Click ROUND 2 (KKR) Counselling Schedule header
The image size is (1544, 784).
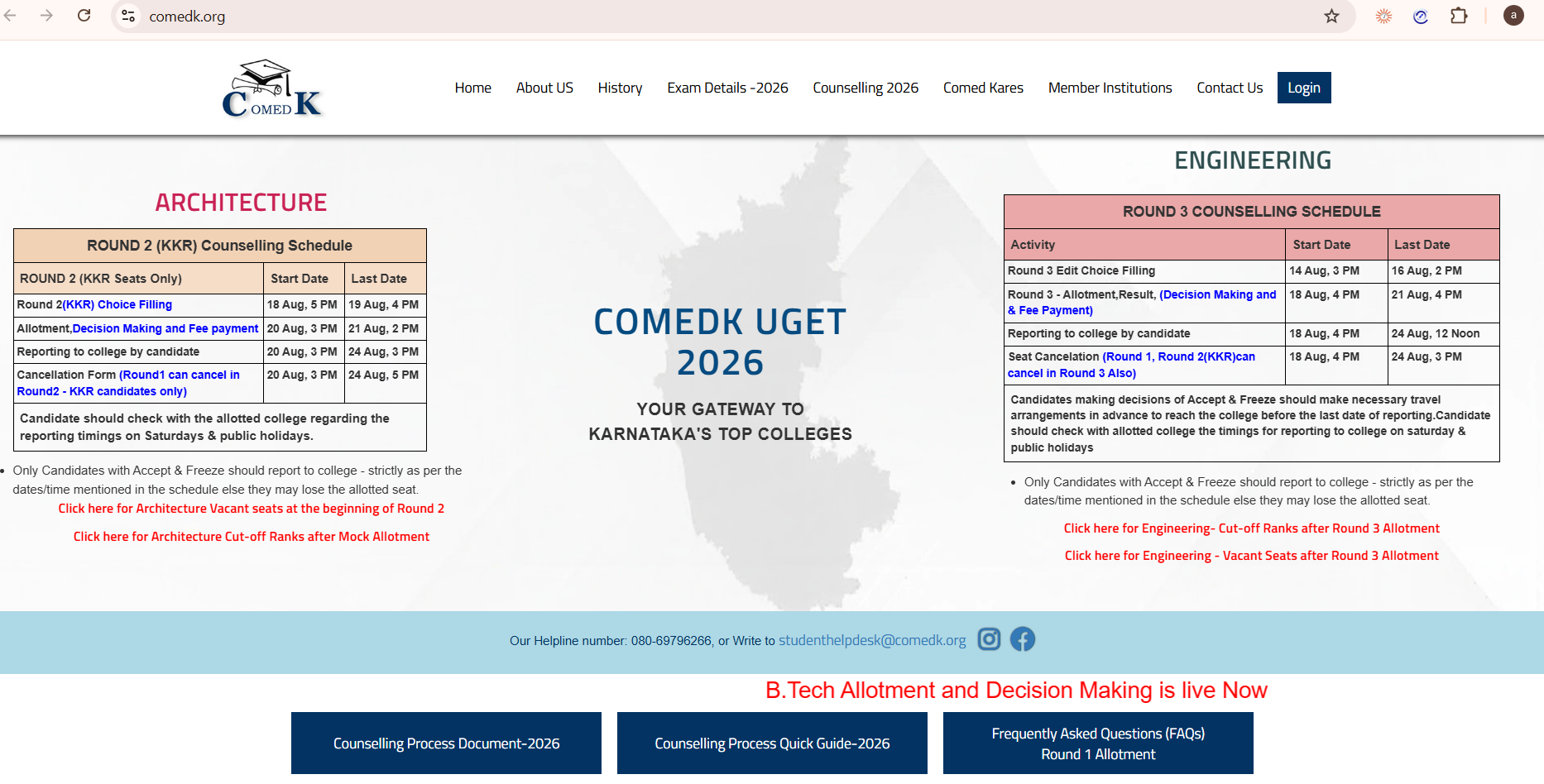pyautogui.click(x=219, y=246)
